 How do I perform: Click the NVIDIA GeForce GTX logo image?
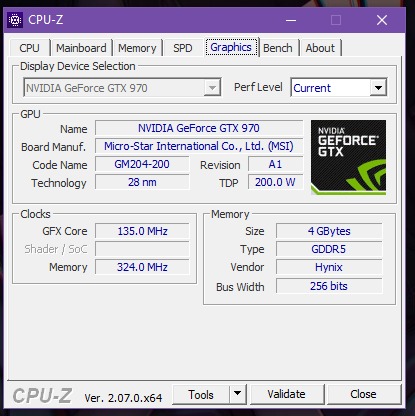(x=348, y=157)
